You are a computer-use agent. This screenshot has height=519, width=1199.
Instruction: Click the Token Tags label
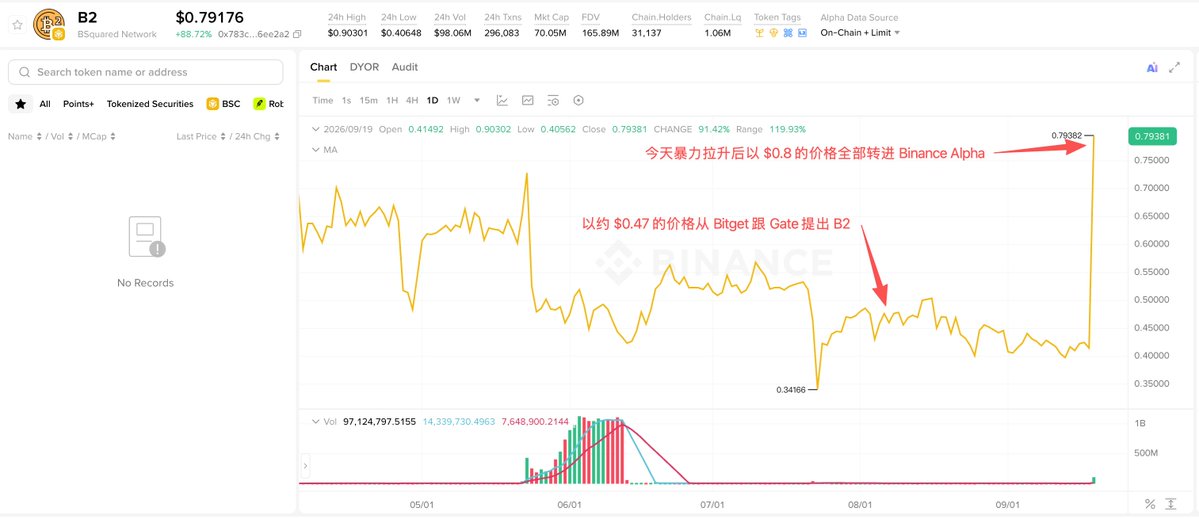778,18
